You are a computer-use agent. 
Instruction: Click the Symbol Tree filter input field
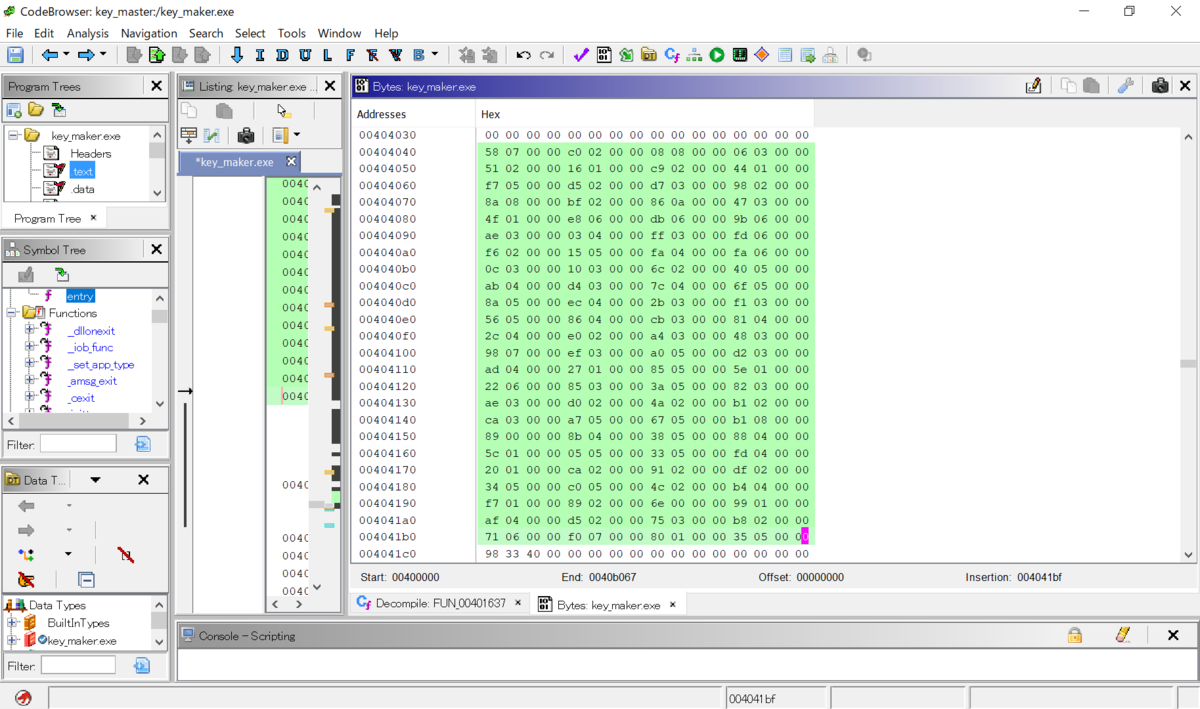coord(78,444)
